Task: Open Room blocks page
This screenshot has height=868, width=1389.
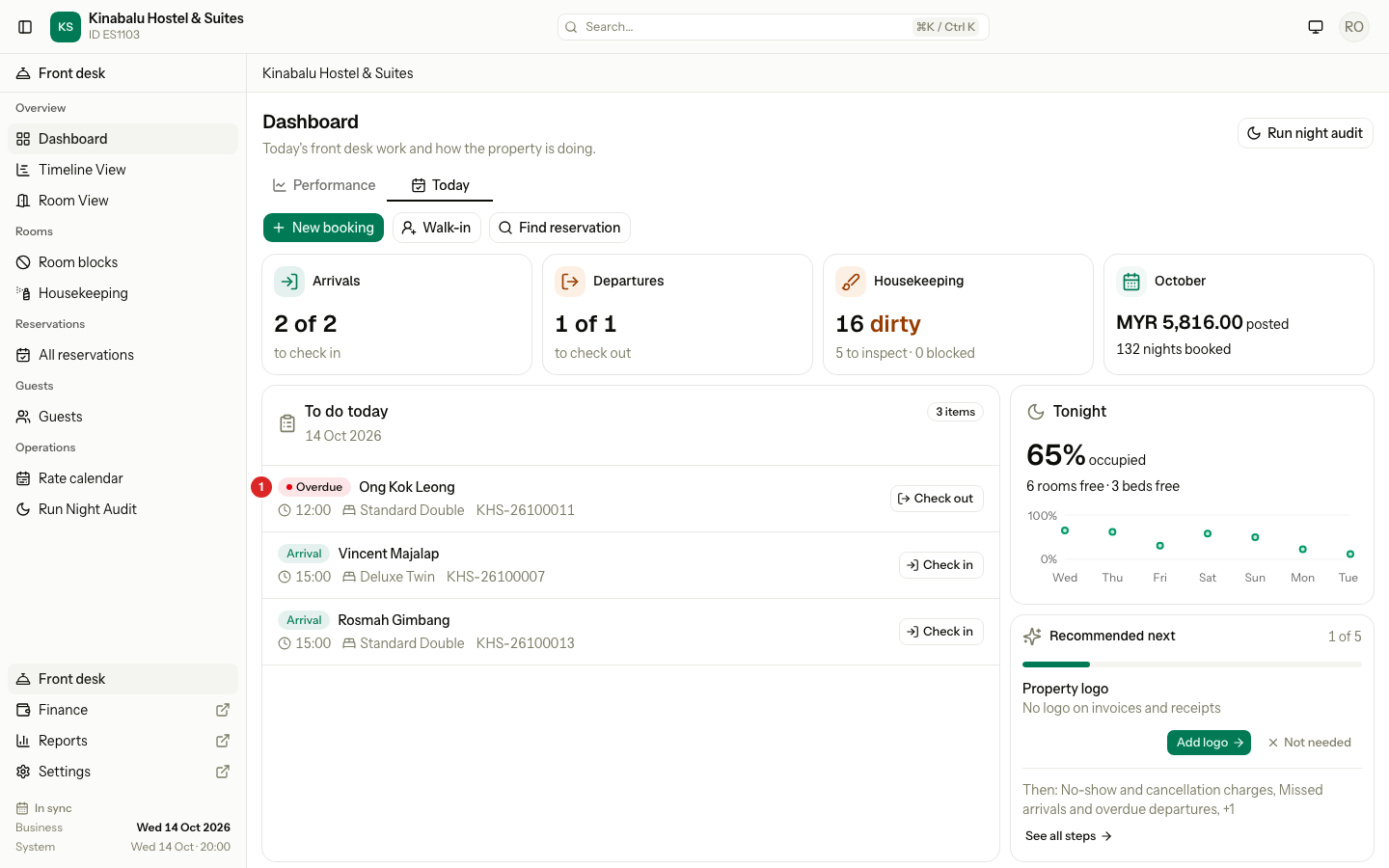Action: tap(123, 262)
